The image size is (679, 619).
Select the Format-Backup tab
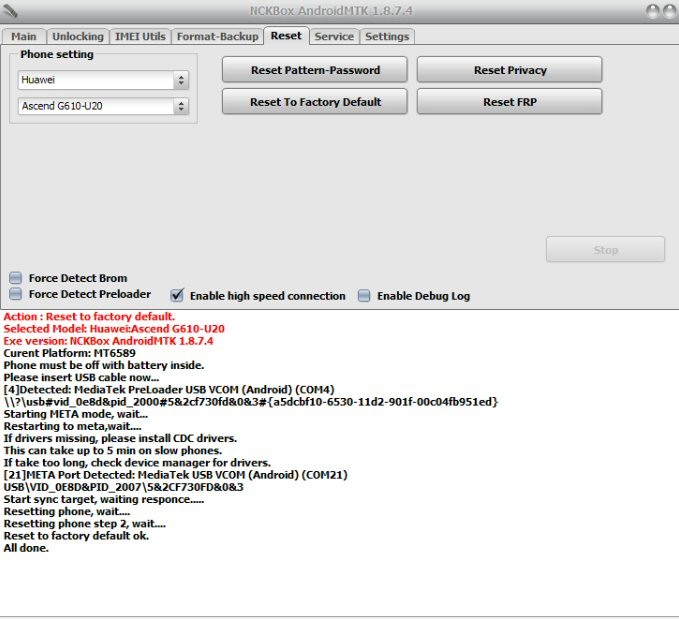pos(218,36)
